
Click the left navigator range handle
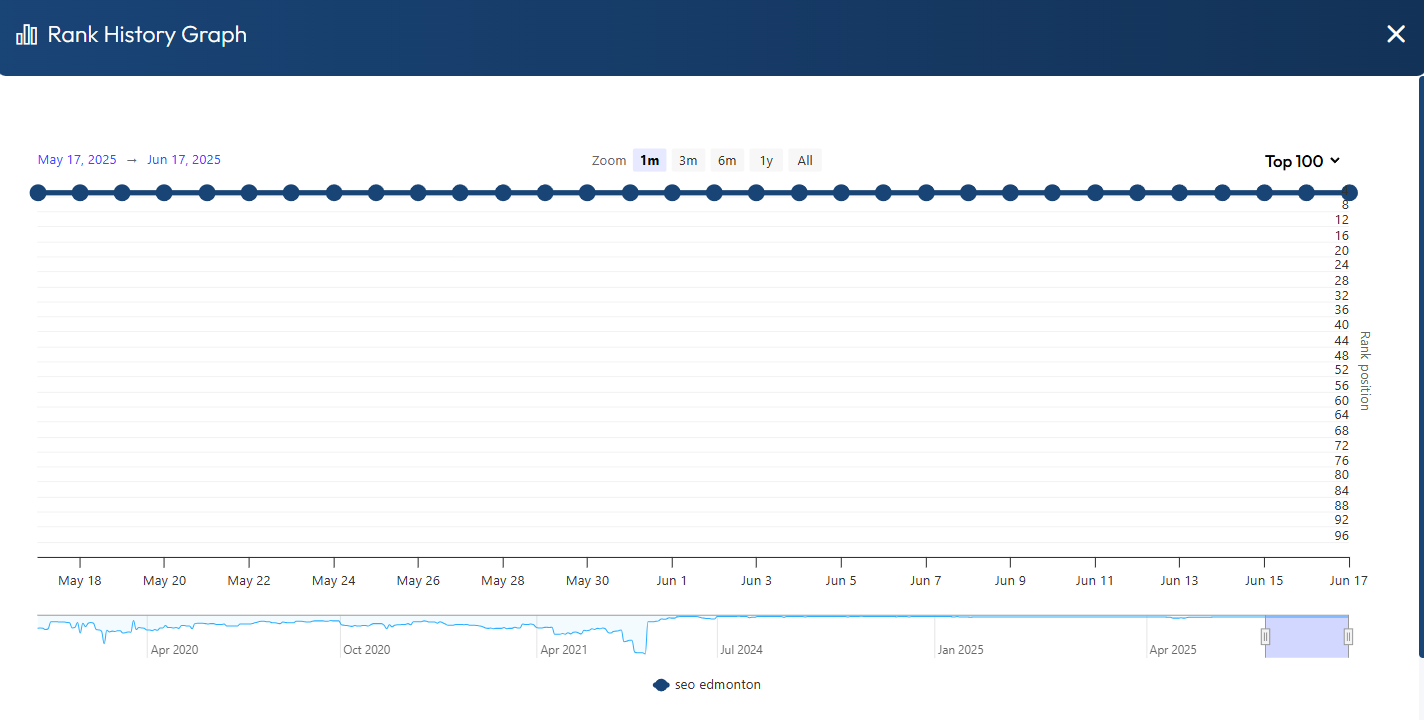(x=1265, y=636)
